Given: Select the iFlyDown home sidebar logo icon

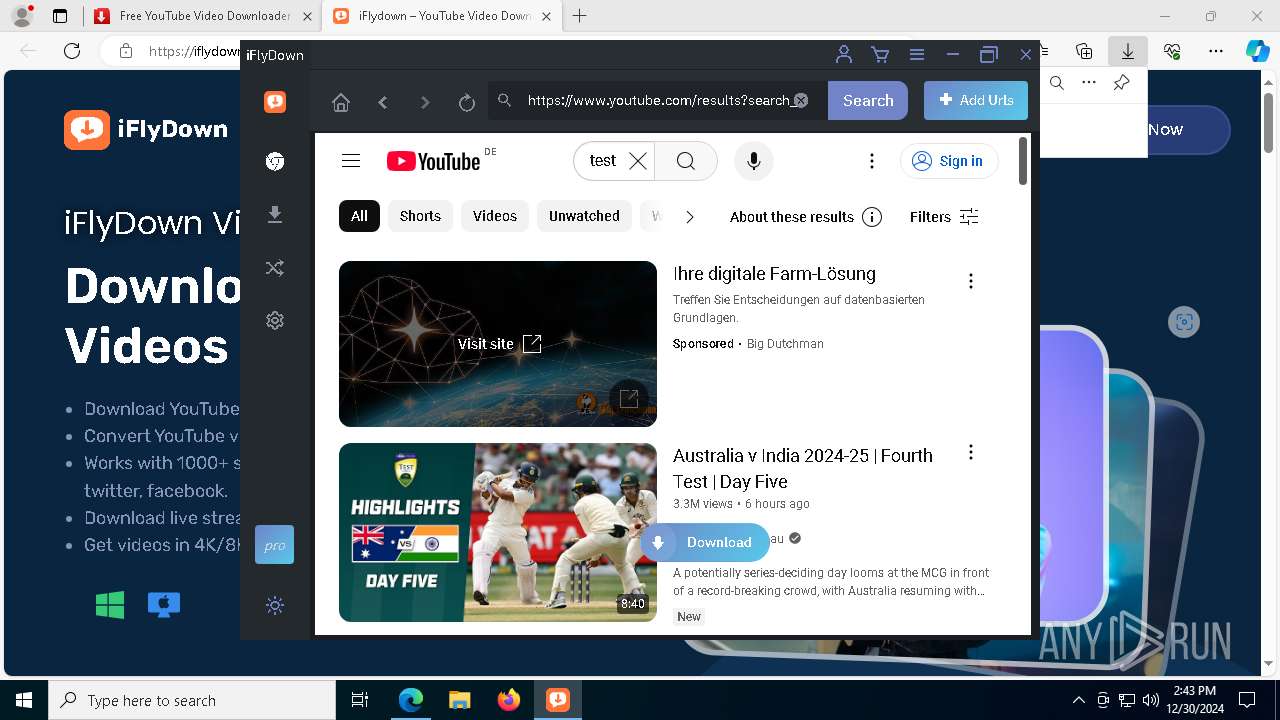Looking at the screenshot, I should click(x=275, y=102).
